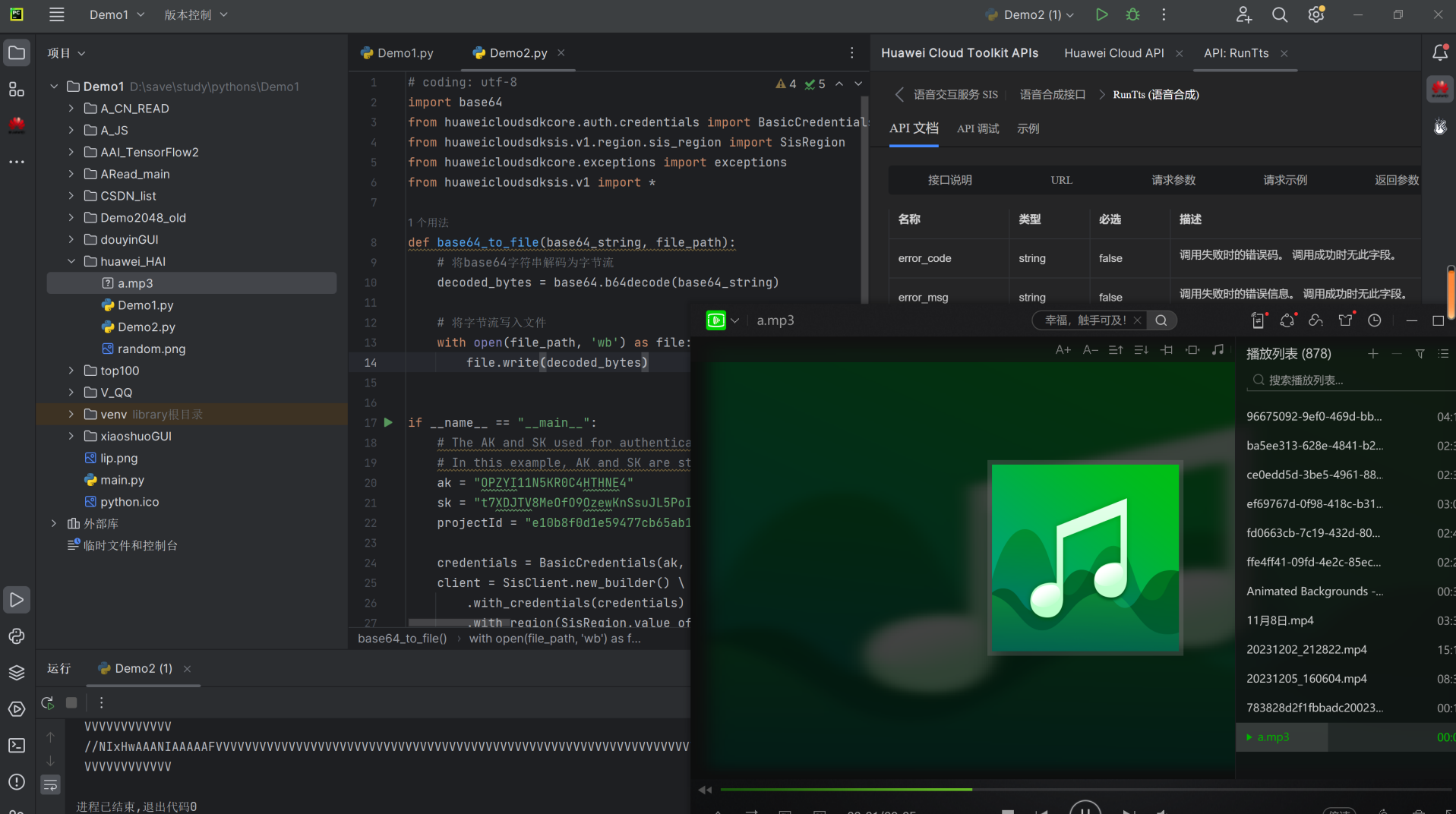Open the player logo dropdown arrow
1456x814 pixels.
coord(734,320)
